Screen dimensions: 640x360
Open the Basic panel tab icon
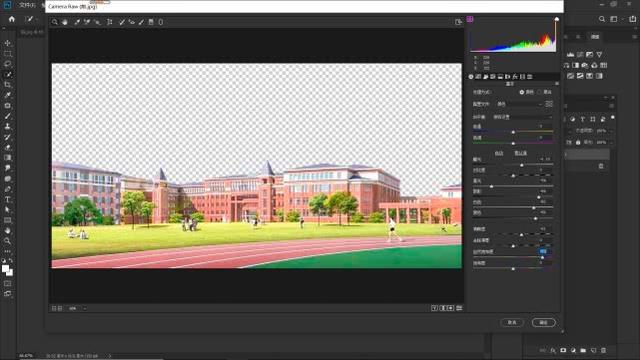pyautogui.click(x=471, y=77)
